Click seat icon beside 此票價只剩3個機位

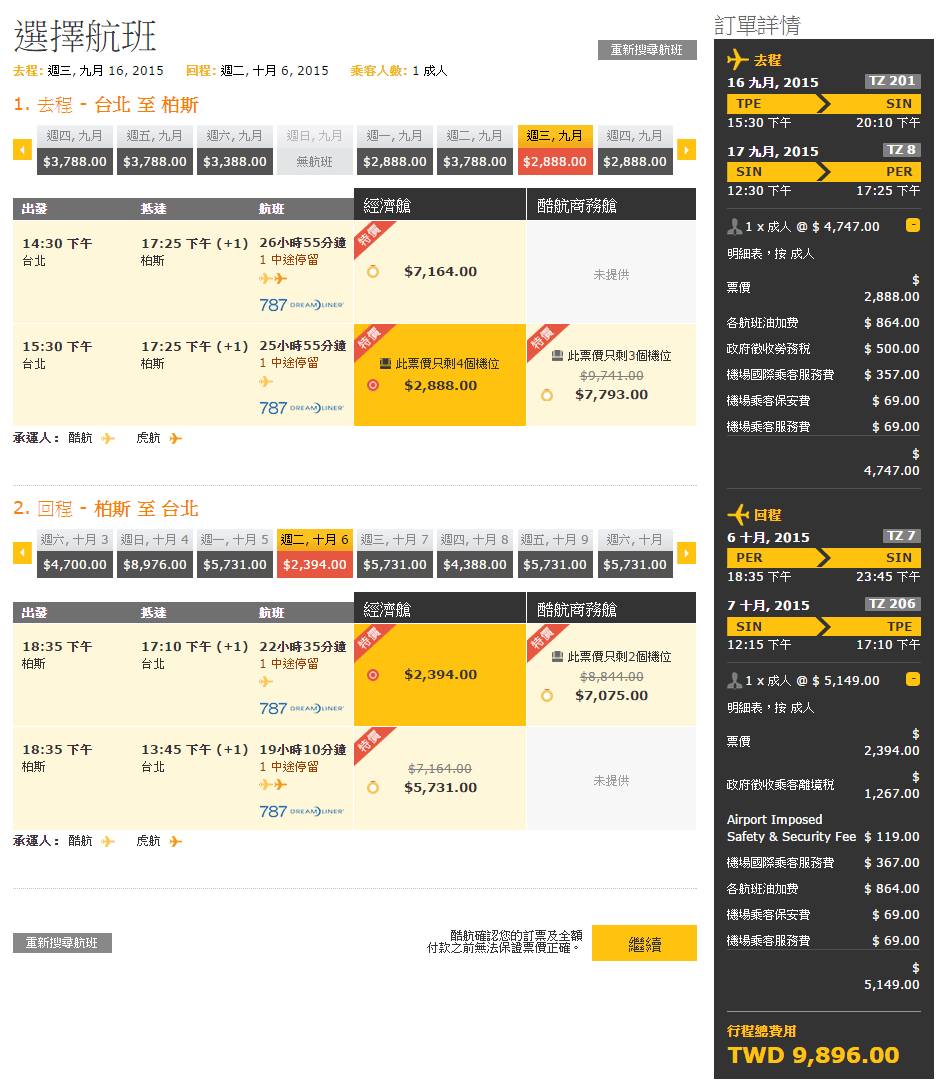click(x=557, y=355)
